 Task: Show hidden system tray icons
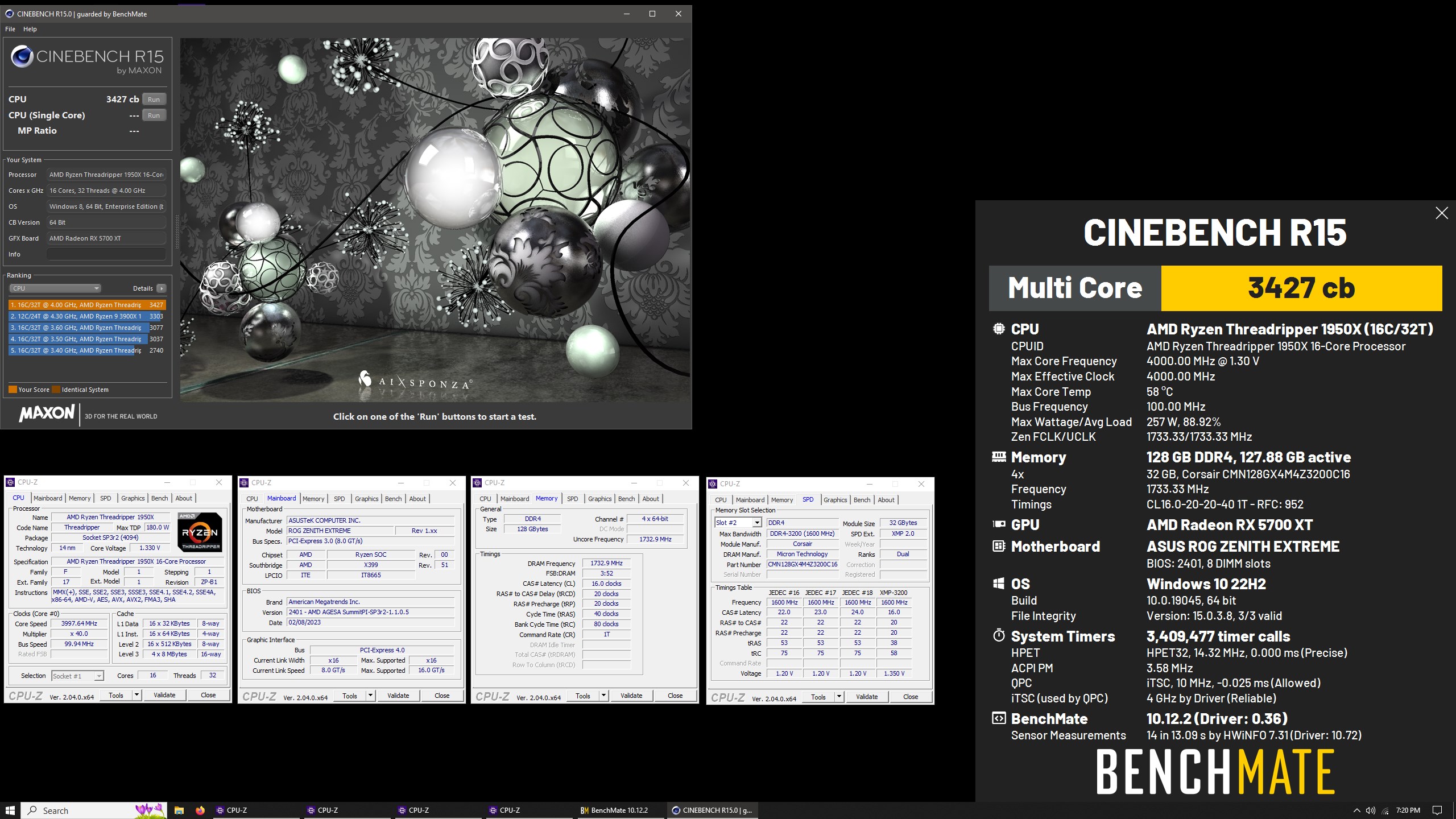pyautogui.click(x=1356, y=810)
